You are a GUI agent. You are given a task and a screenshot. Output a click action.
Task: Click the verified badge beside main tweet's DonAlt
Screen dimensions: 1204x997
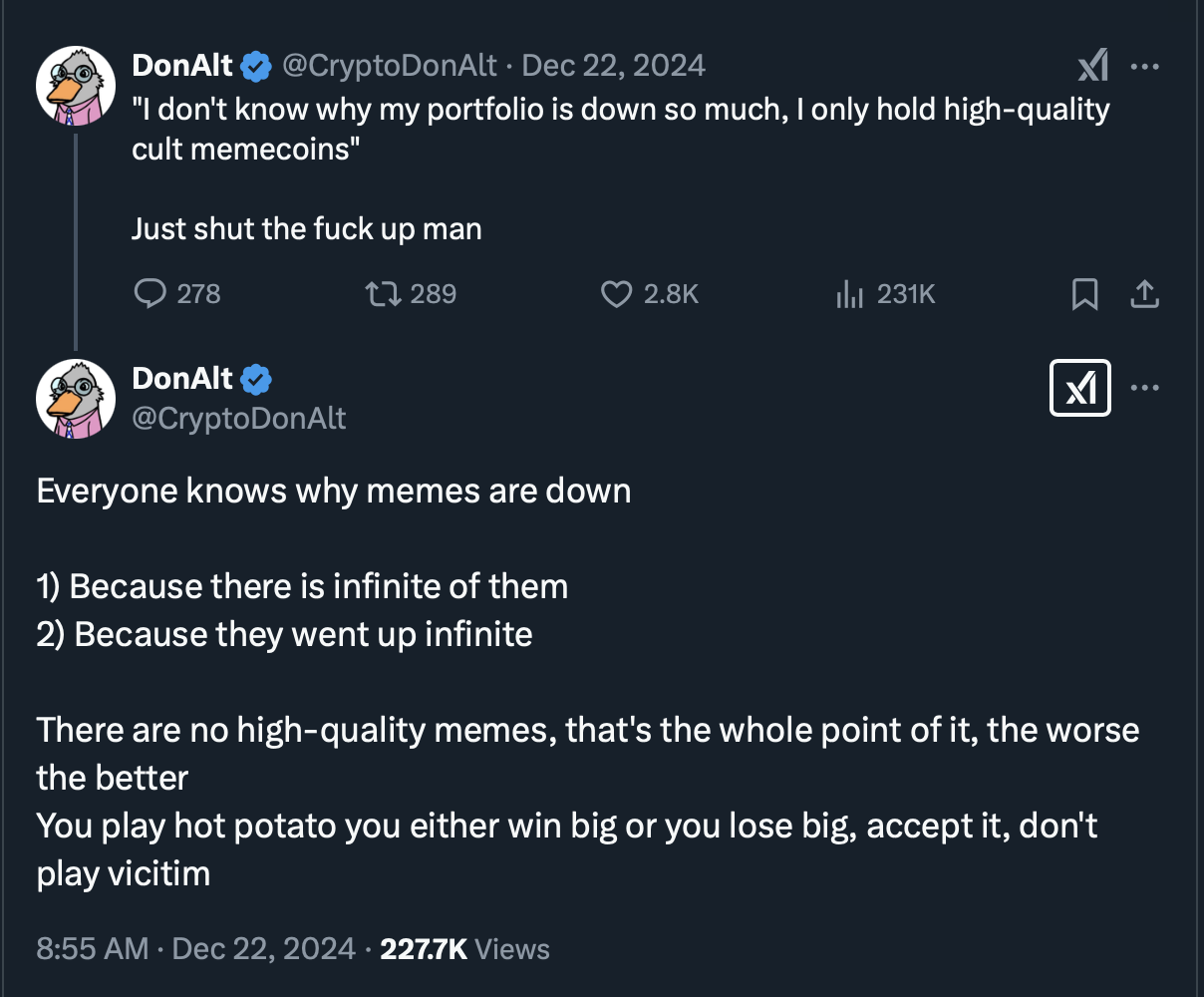tap(257, 379)
